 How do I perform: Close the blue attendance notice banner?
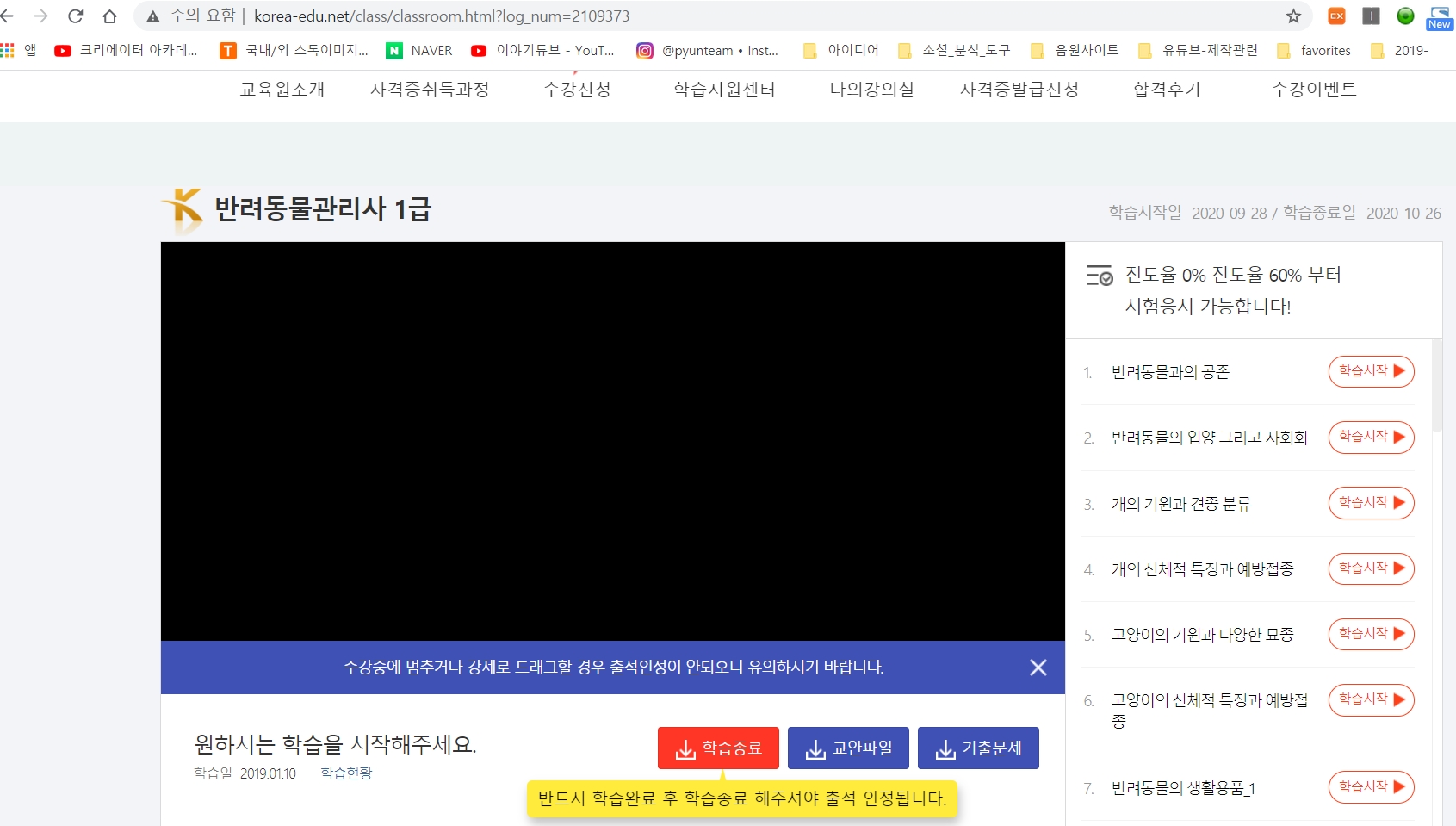click(x=1038, y=668)
